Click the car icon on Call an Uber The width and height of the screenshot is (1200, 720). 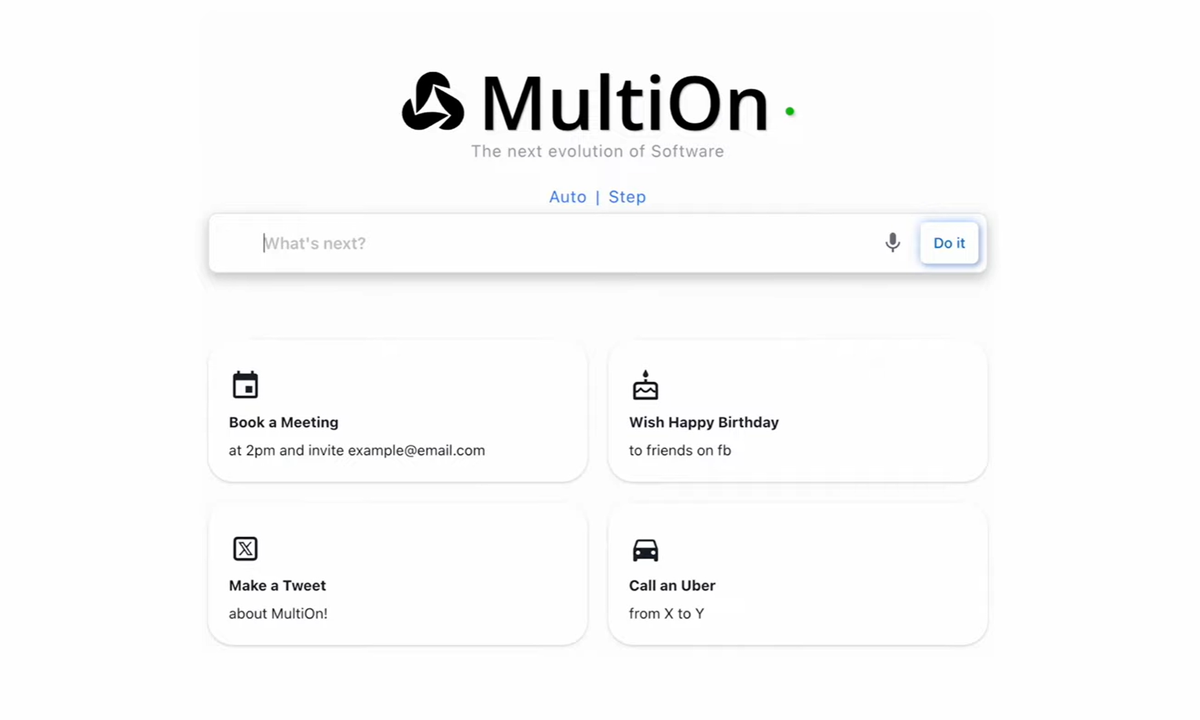646,550
